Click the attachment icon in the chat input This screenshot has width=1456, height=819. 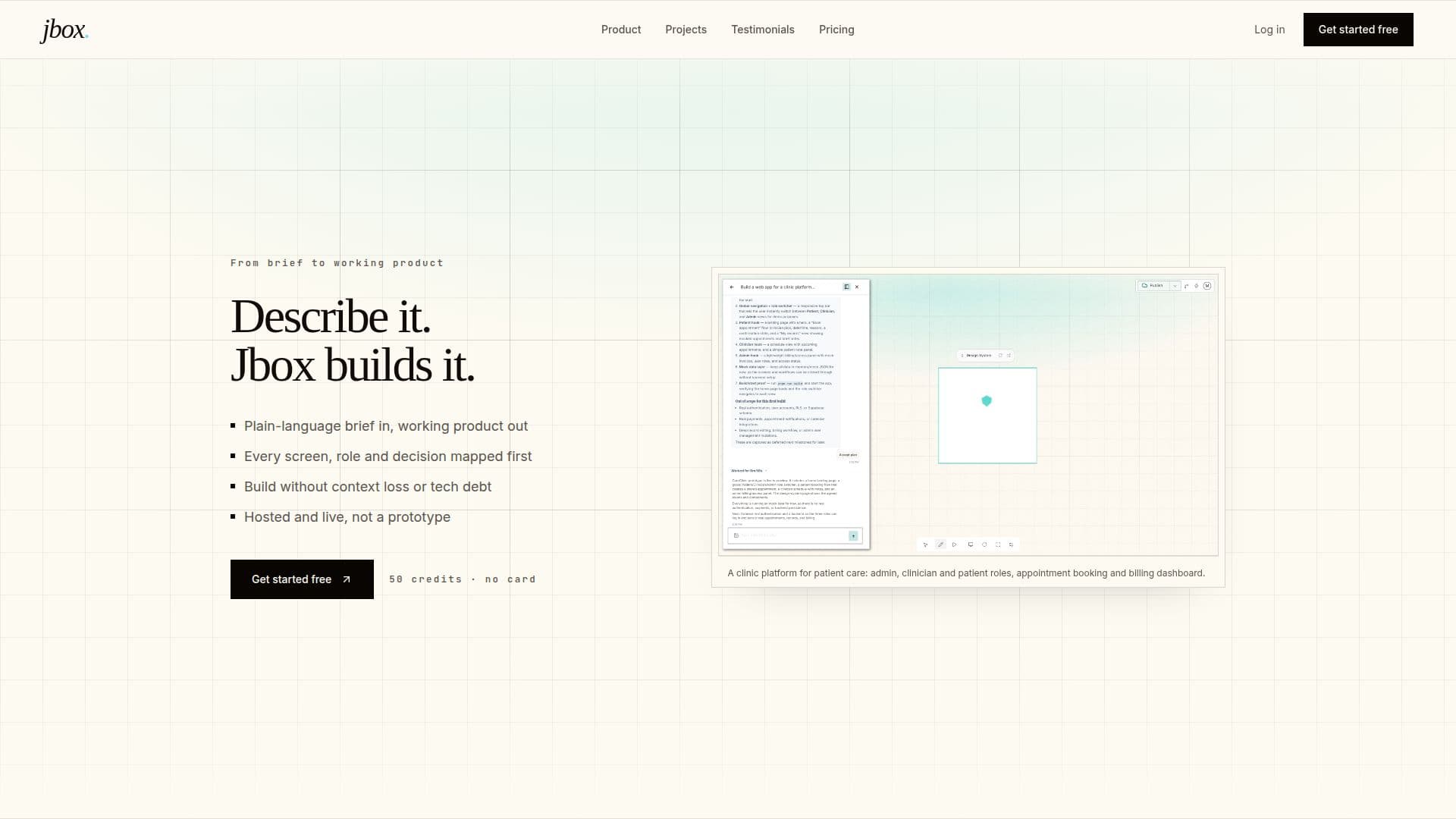point(736,535)
